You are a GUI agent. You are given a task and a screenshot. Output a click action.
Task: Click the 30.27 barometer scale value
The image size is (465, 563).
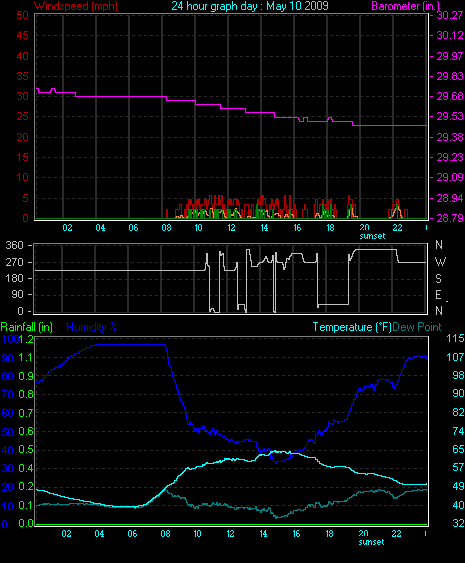(450, 15)
